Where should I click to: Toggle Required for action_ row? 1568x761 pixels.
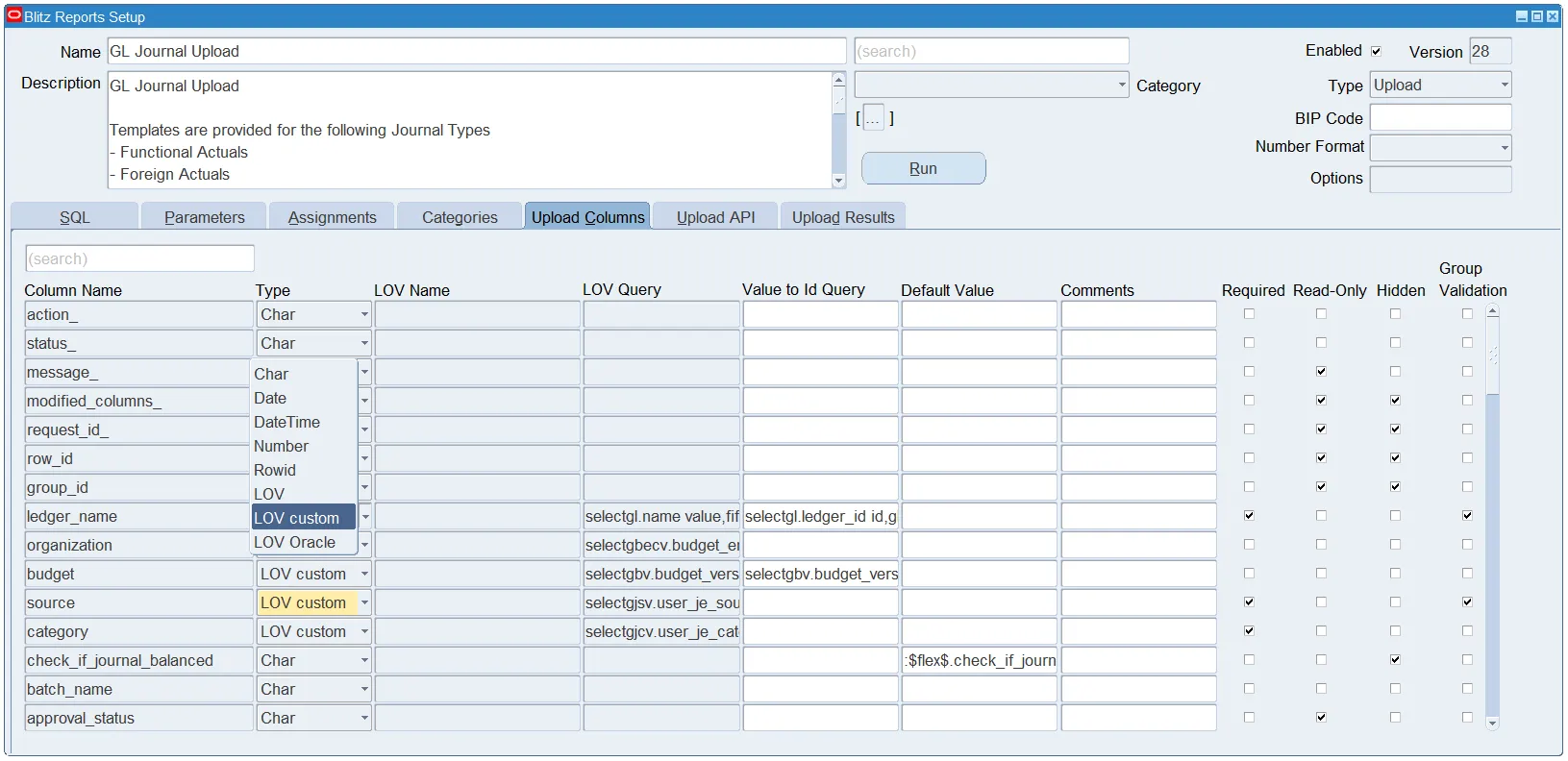[x=1249, y=314]
